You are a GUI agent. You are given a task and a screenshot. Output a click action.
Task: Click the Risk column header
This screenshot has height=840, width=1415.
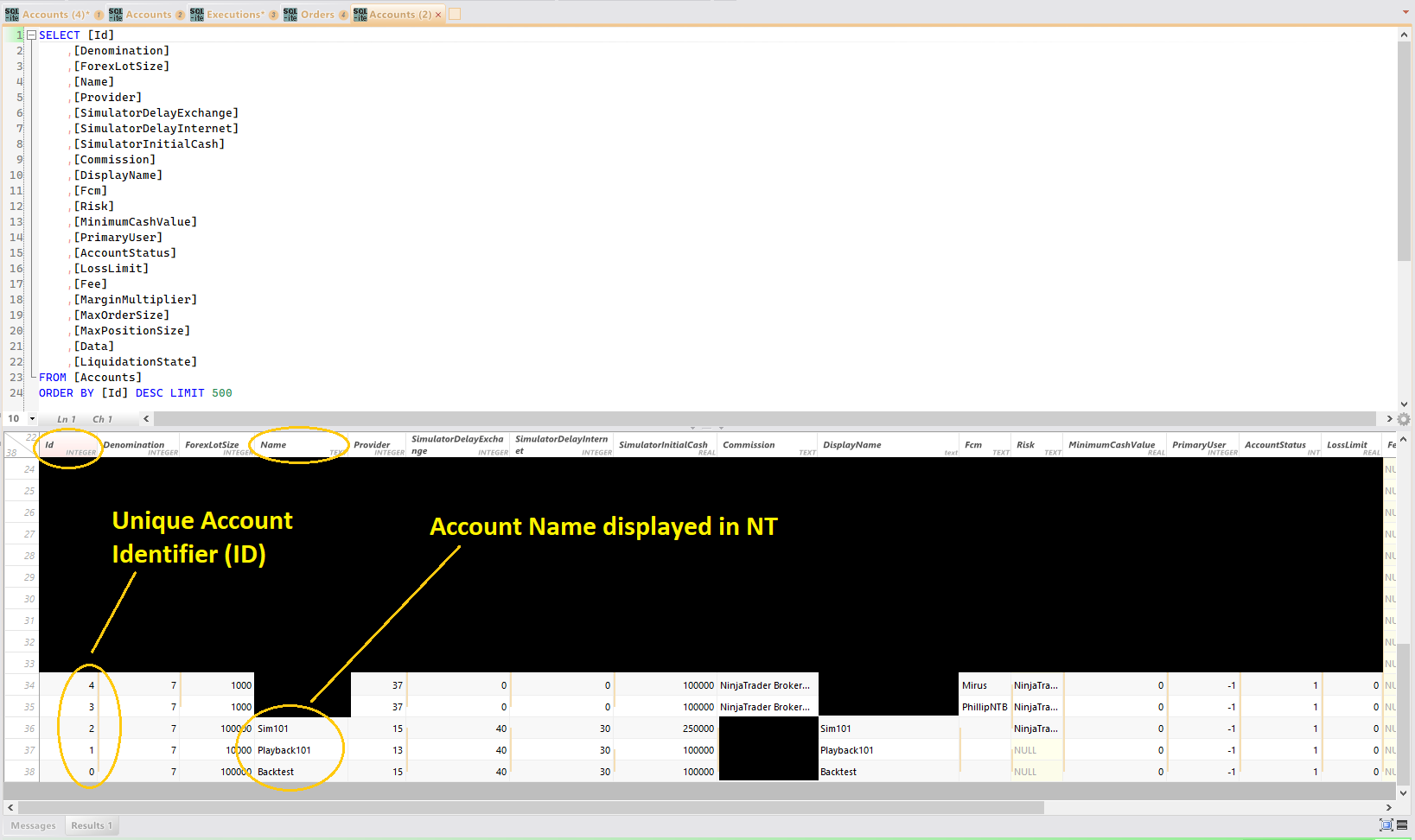(1038, 445)
